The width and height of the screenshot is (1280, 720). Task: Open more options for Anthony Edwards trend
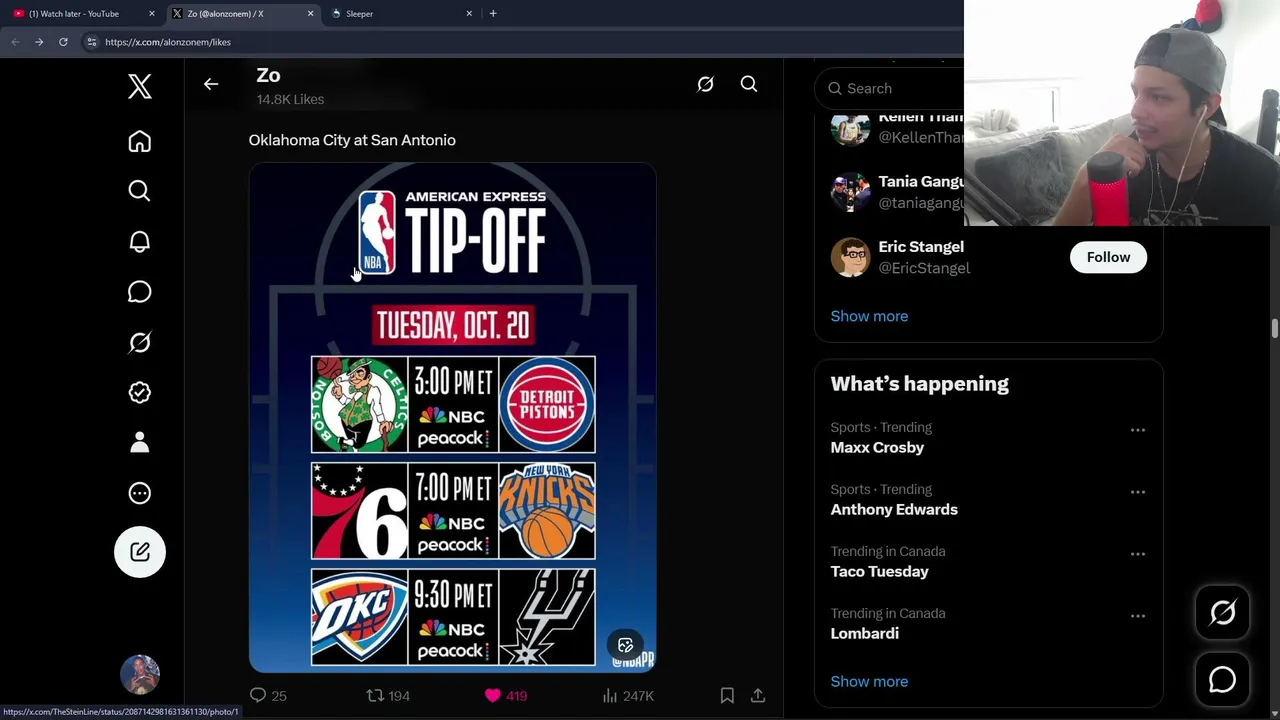[x=1138, y=492]
